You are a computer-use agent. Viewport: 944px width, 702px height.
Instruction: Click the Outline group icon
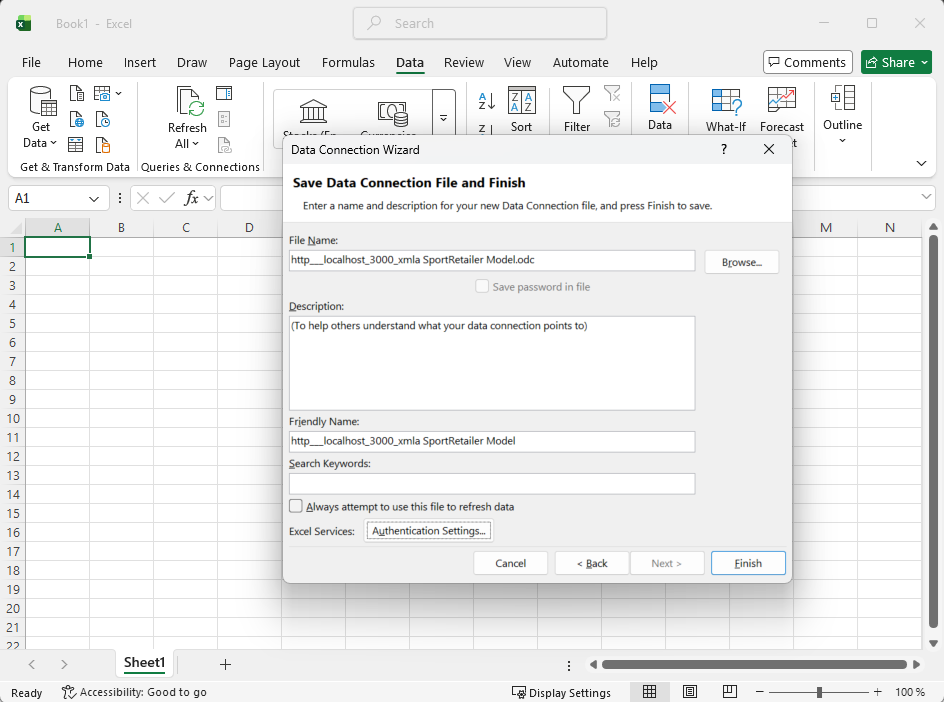pyautogui.click(x=843, y=98)
